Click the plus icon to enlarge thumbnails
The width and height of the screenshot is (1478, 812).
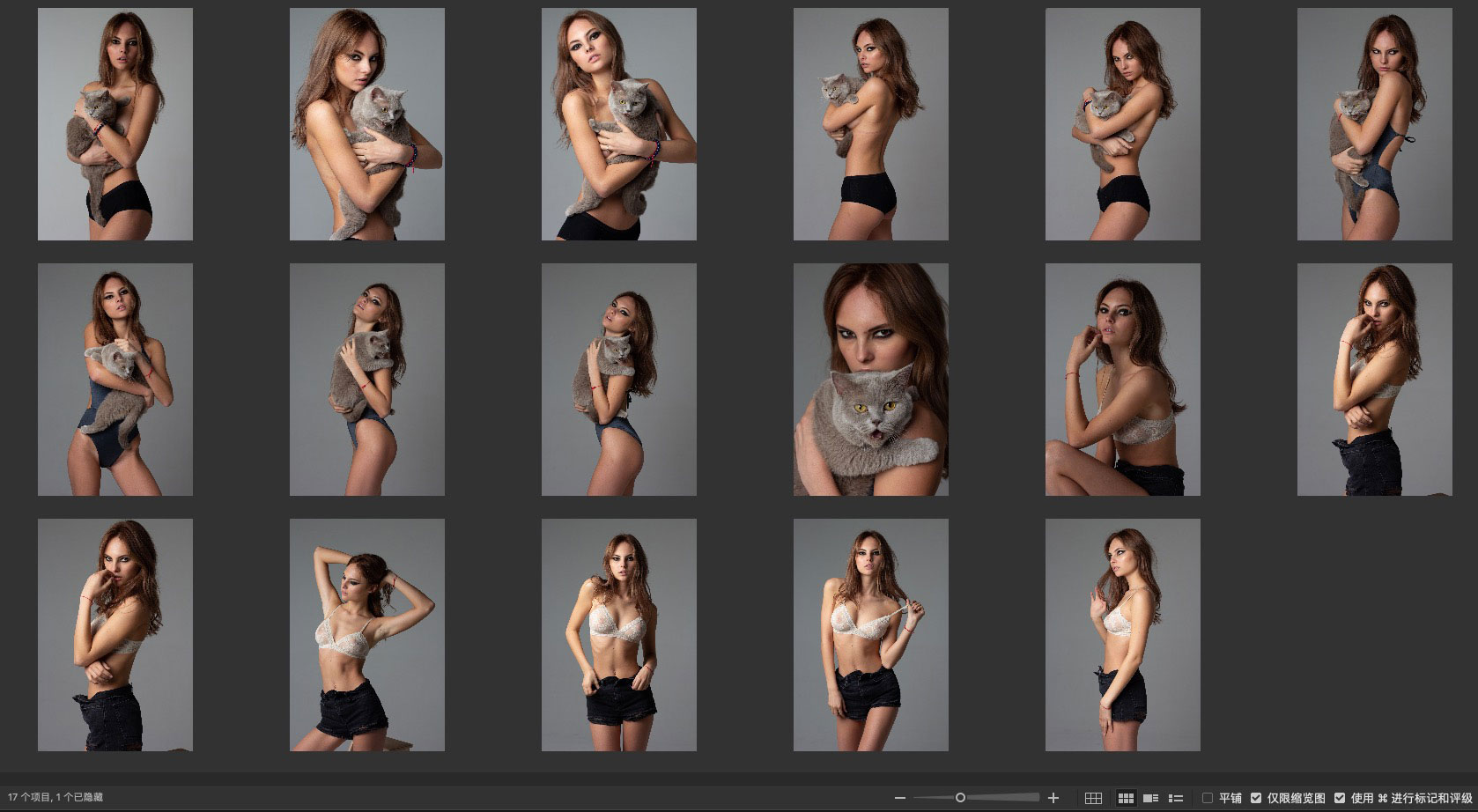click(1053, 798)
